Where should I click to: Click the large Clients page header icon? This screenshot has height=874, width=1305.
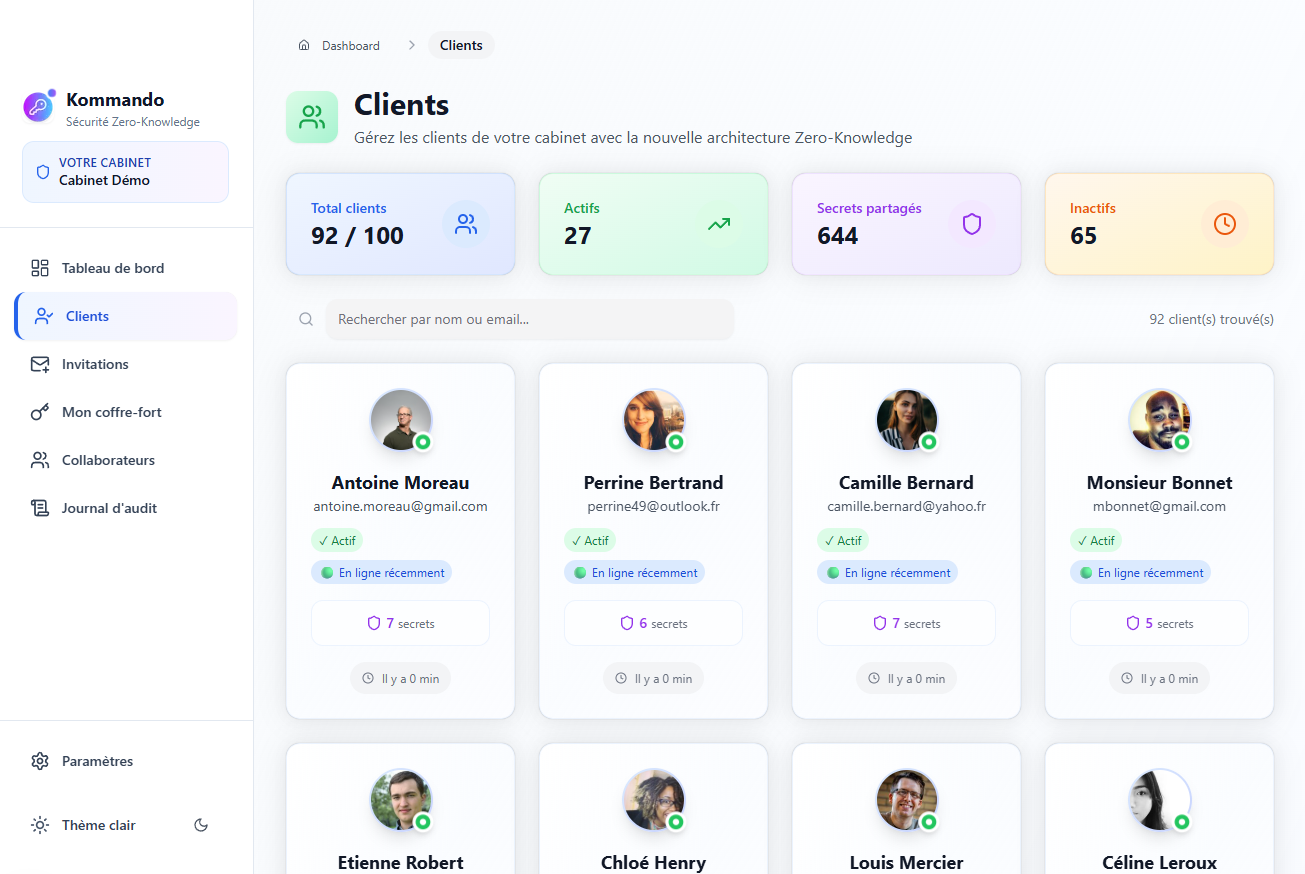click(313, 117)
